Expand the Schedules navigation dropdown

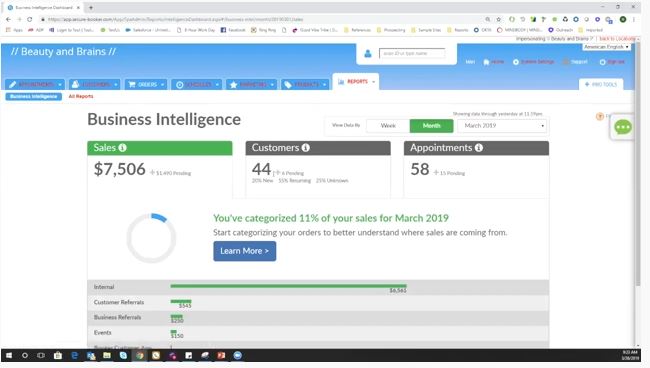[217, 85]
